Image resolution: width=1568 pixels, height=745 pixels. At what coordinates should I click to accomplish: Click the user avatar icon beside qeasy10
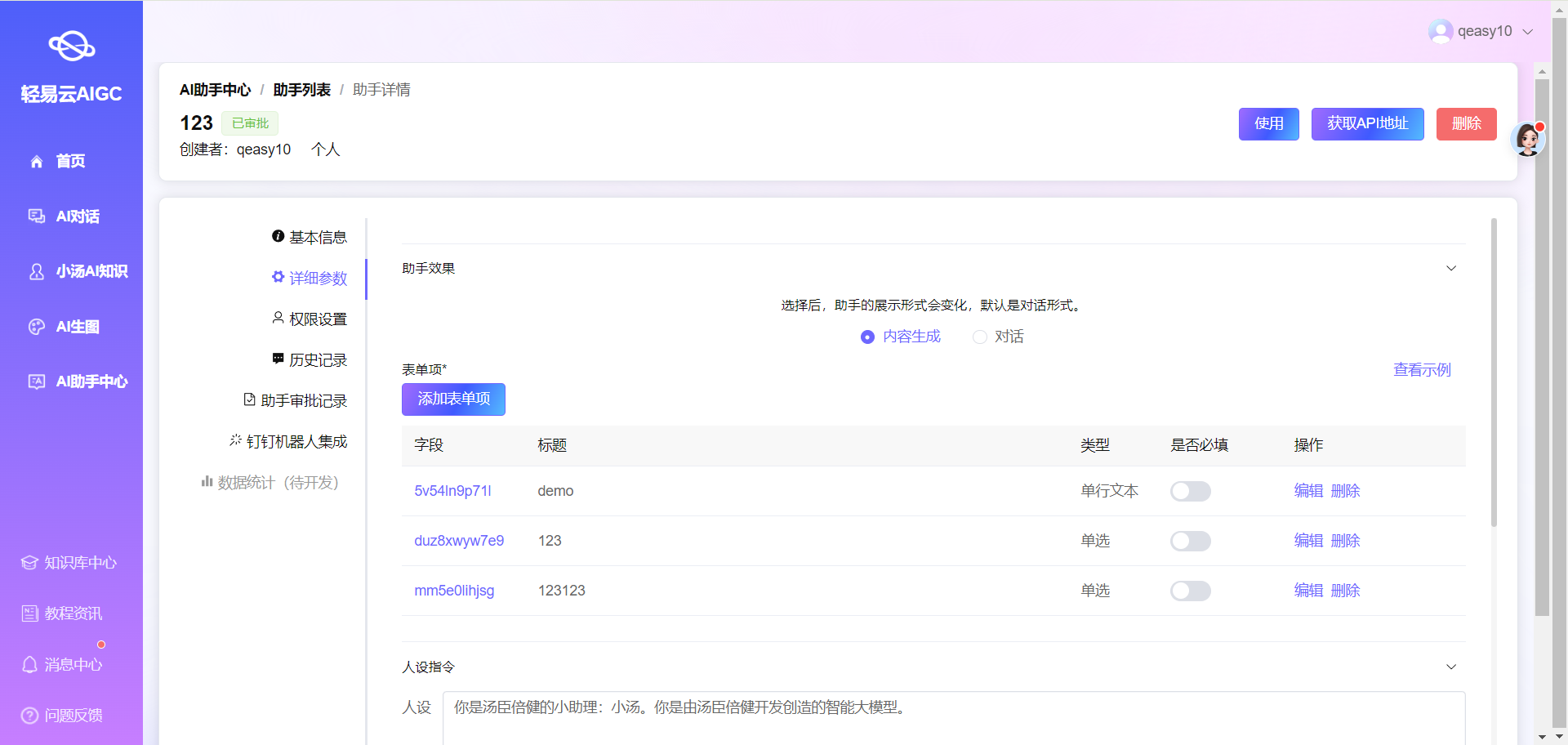coord(1441,31)
